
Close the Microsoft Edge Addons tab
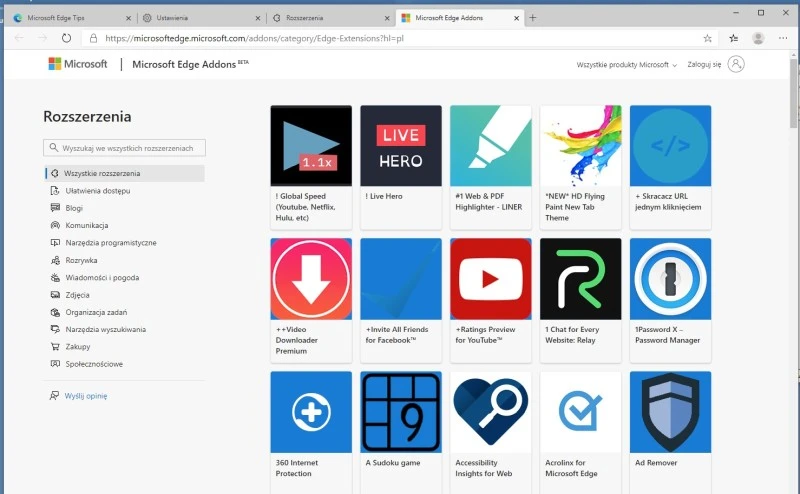pyautogui.click(x=516, y=18)
